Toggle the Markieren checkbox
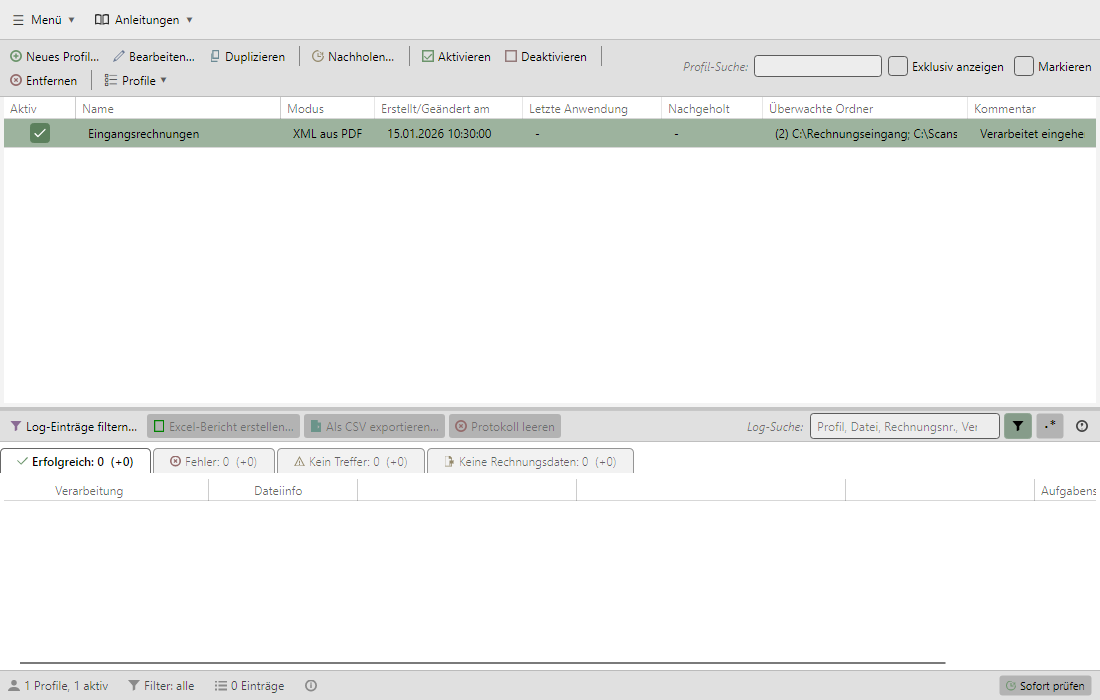This screenshot has width=1100, height=700. (1024, 67)
